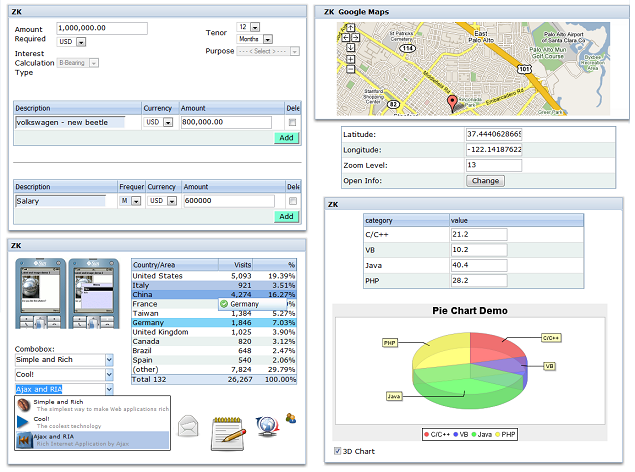Tick the delete checkbox for Salary row
This screenshot has height=472, width=635.
click(x=292, y=201)
